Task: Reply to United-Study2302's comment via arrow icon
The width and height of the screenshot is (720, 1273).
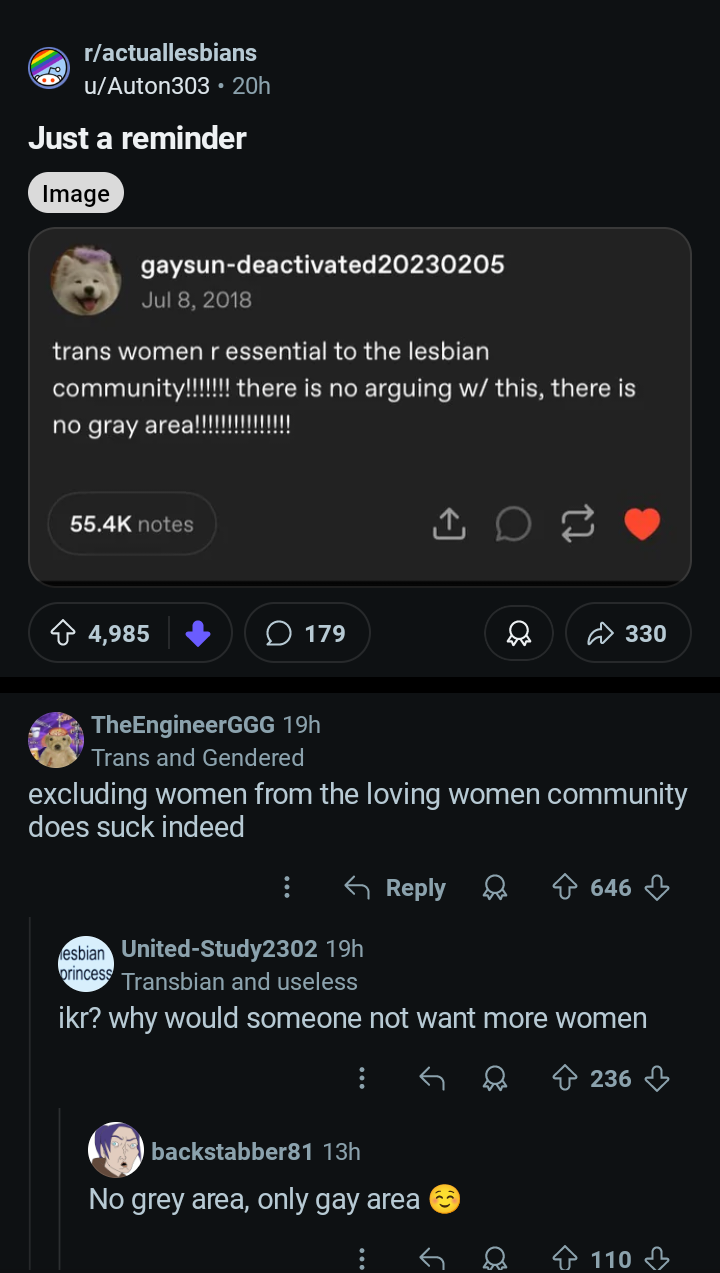Action: 431,1077
